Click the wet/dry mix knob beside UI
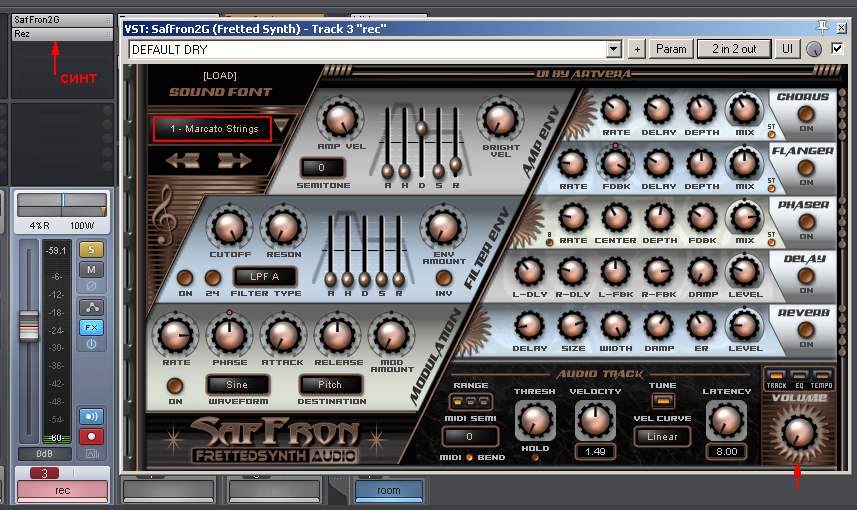Viewport: 857px width, 510px height. pos(814,49)
